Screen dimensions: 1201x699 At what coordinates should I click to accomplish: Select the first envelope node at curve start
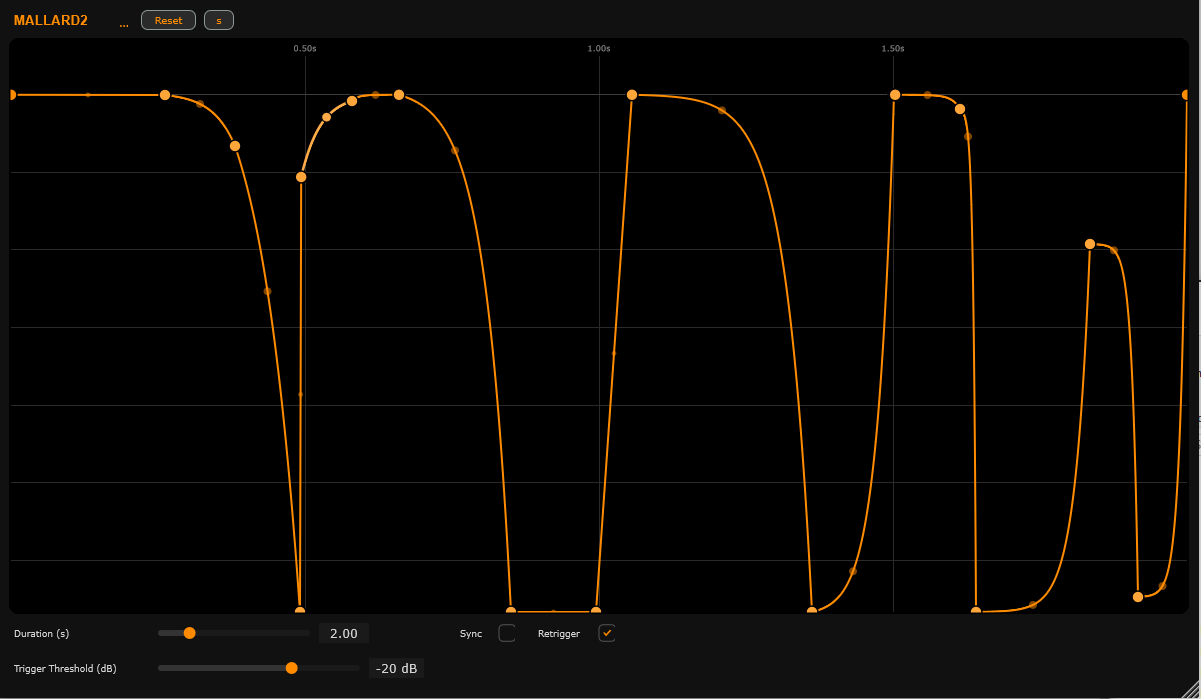point(11,95)
